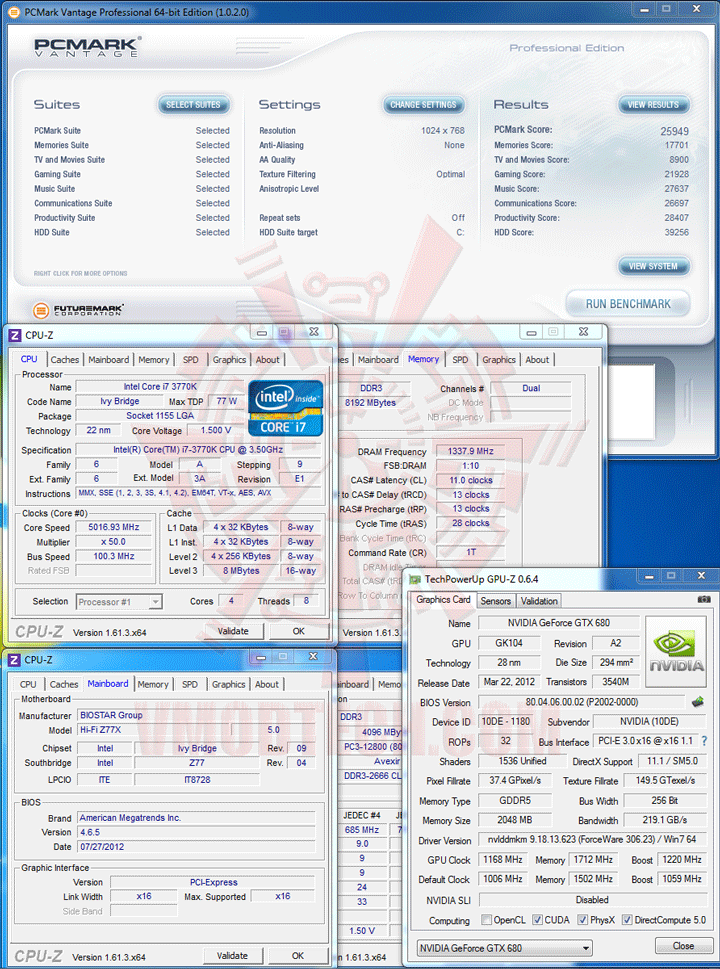Click the CHANGE SETTINGS button

(423, 104)
